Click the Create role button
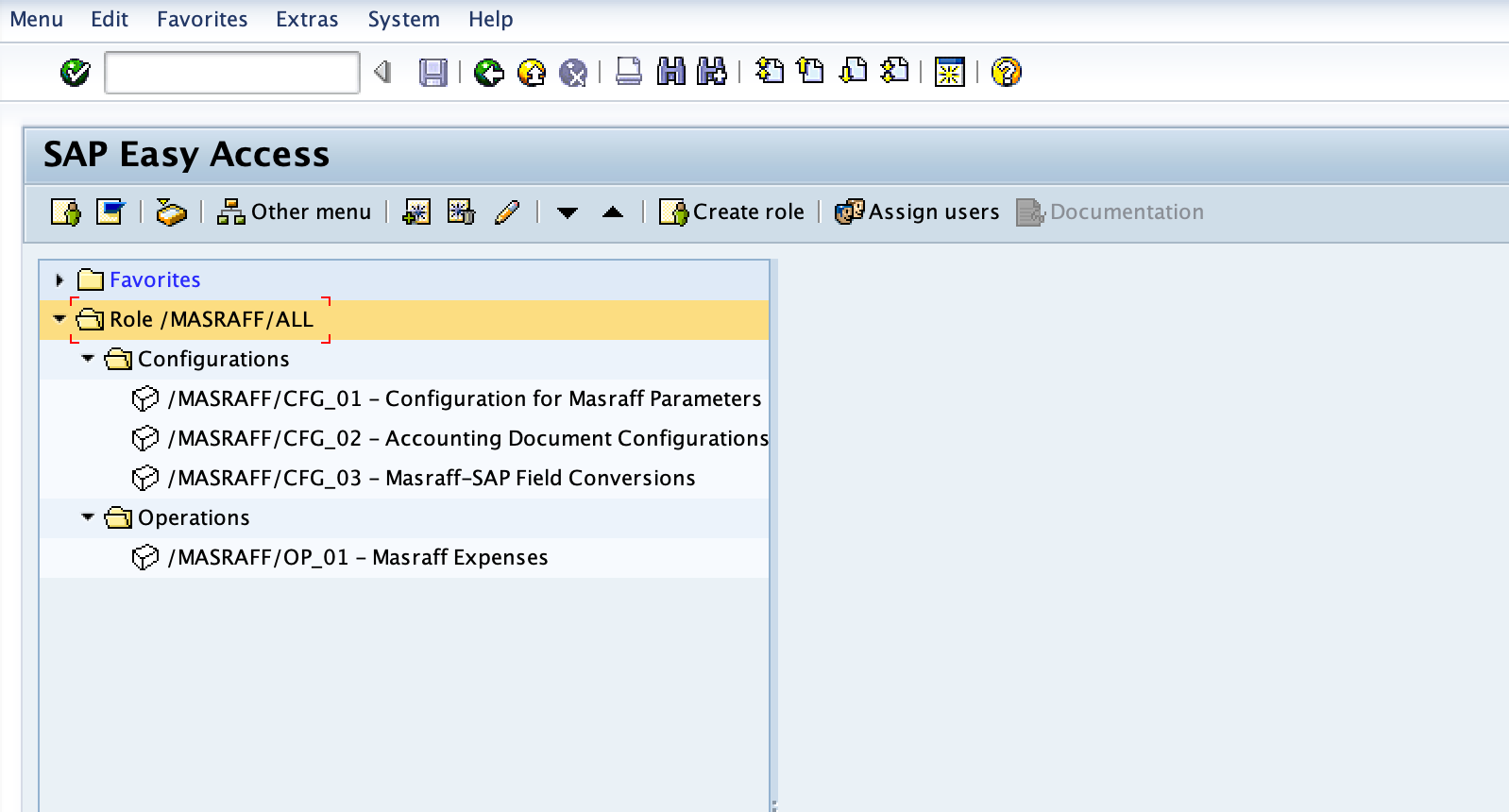This screenshot has height=812, width=1509. 732,212
